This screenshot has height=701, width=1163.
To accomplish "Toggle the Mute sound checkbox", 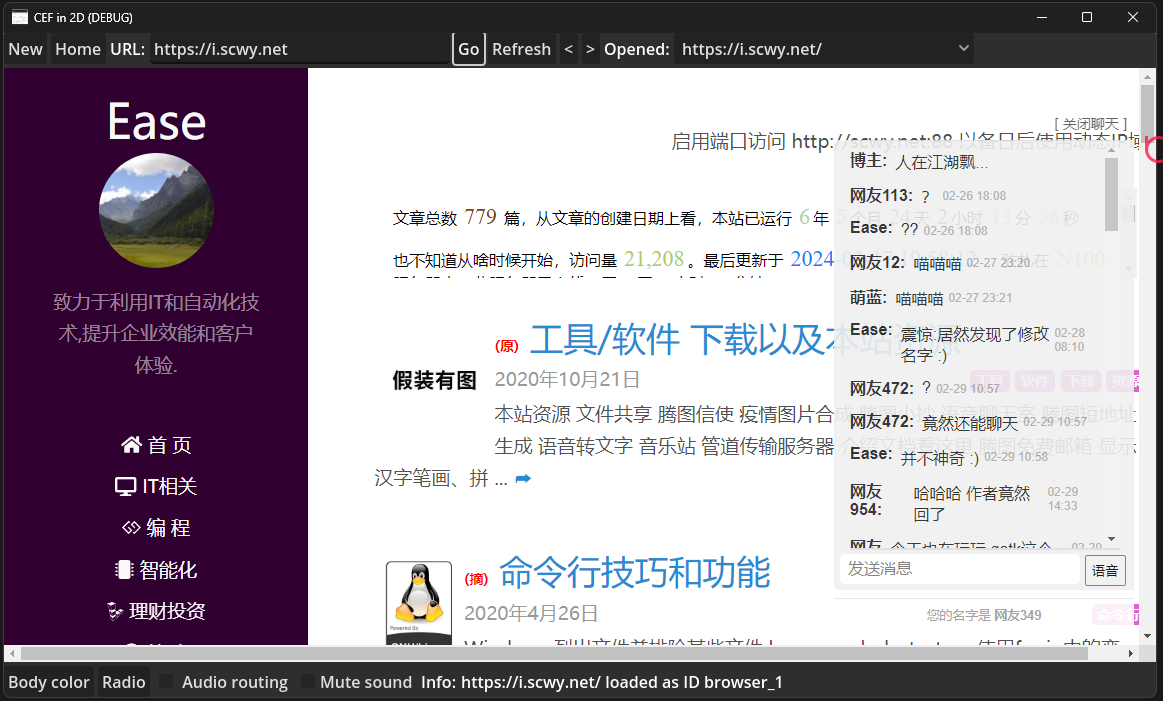I will 308,682.
